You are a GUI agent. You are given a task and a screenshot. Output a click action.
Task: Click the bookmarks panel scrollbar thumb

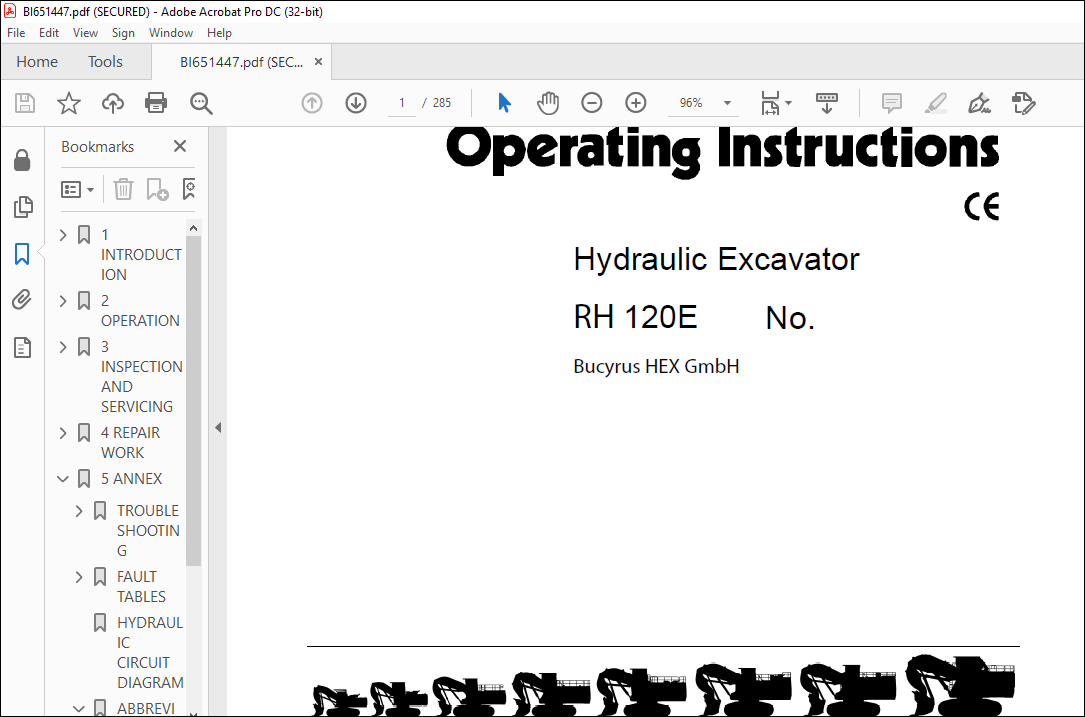[194, 401]
